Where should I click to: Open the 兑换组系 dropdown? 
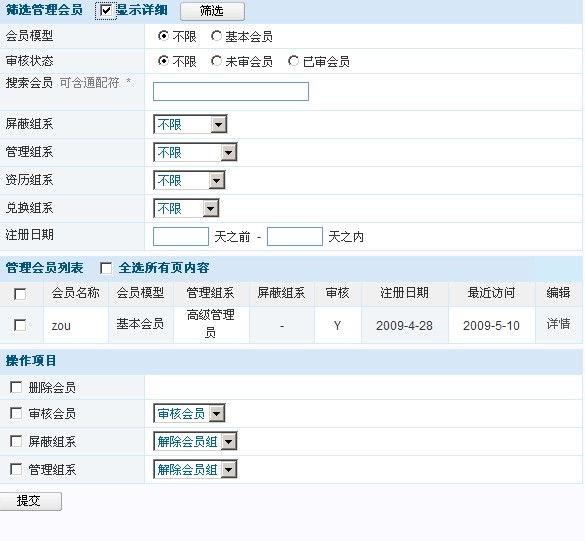pos(186,208)
